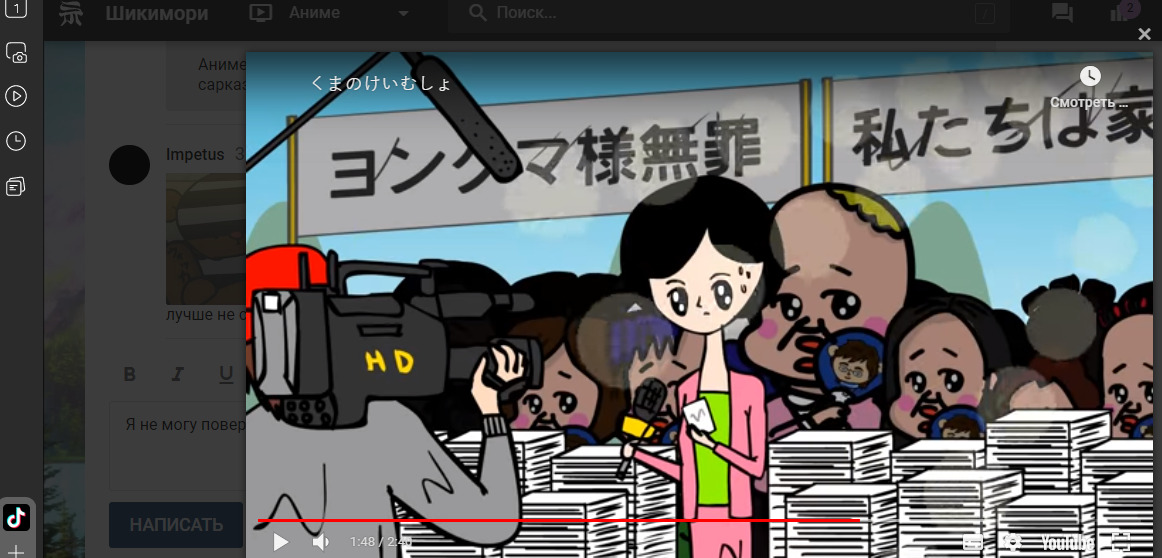Open the sidebar news feed icon

click(16, 186)
